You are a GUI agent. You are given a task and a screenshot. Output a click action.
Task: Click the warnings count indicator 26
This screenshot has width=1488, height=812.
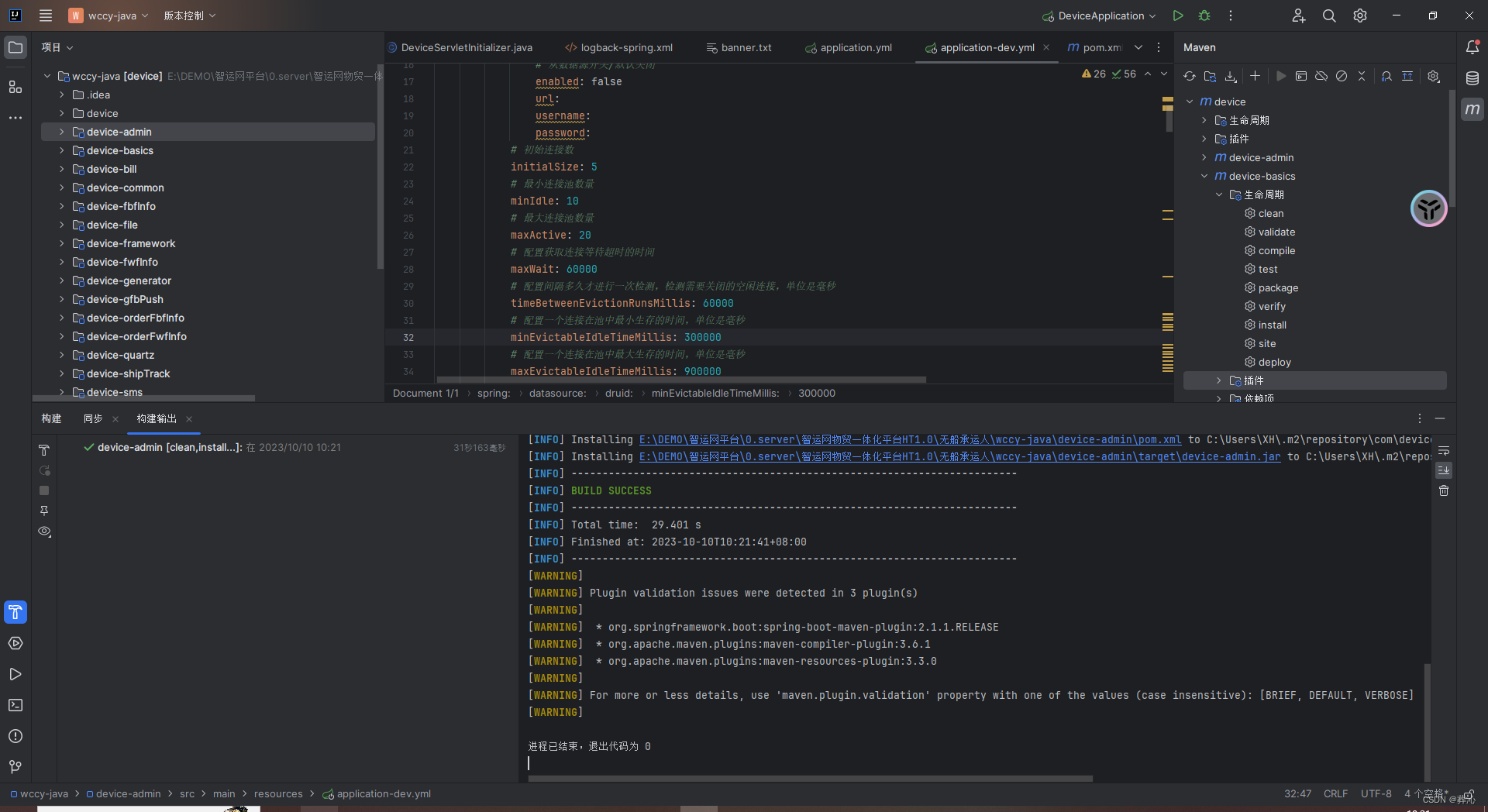[x=1094, y=74]
